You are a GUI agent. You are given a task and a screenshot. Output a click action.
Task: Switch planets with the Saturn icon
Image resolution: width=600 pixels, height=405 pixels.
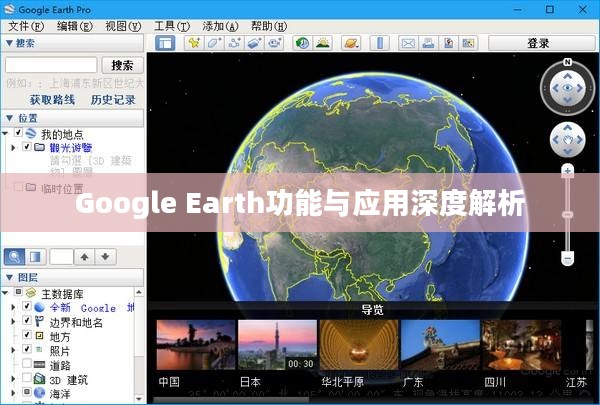[351, 43]
